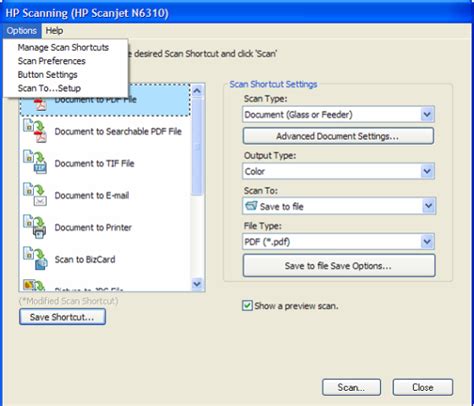Viewport: 474px width, 406px height.
Task: Open Save to file Save Options
Action: 339,266
